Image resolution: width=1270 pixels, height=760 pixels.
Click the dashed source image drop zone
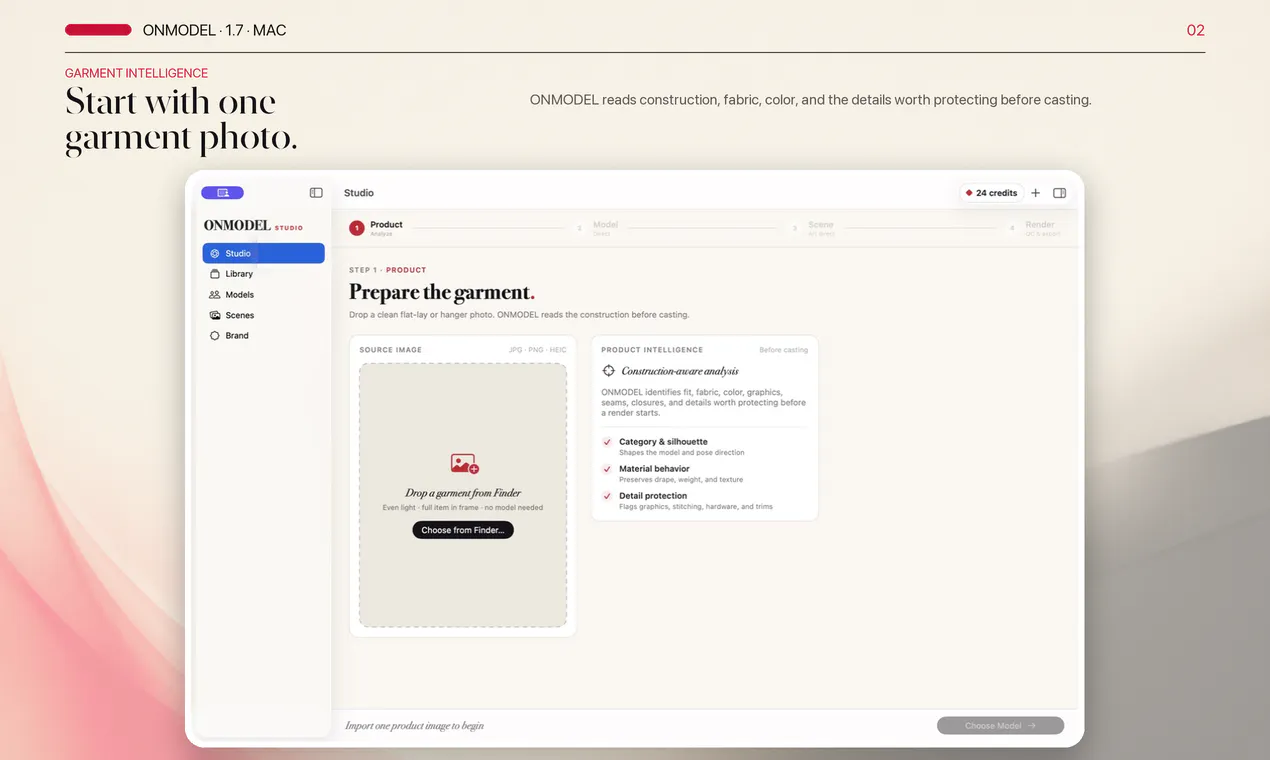(x=463, y=495)
